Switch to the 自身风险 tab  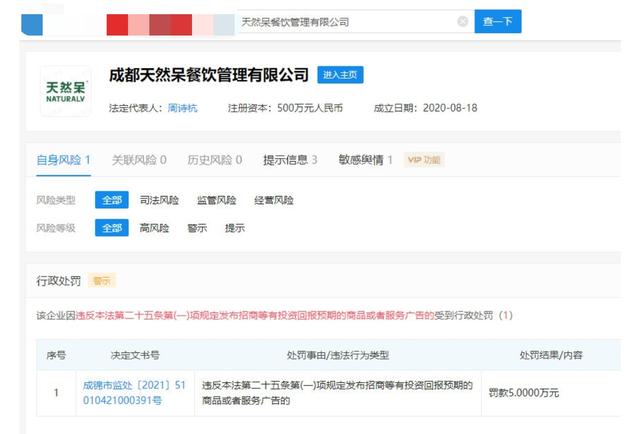tap(63, 160)
